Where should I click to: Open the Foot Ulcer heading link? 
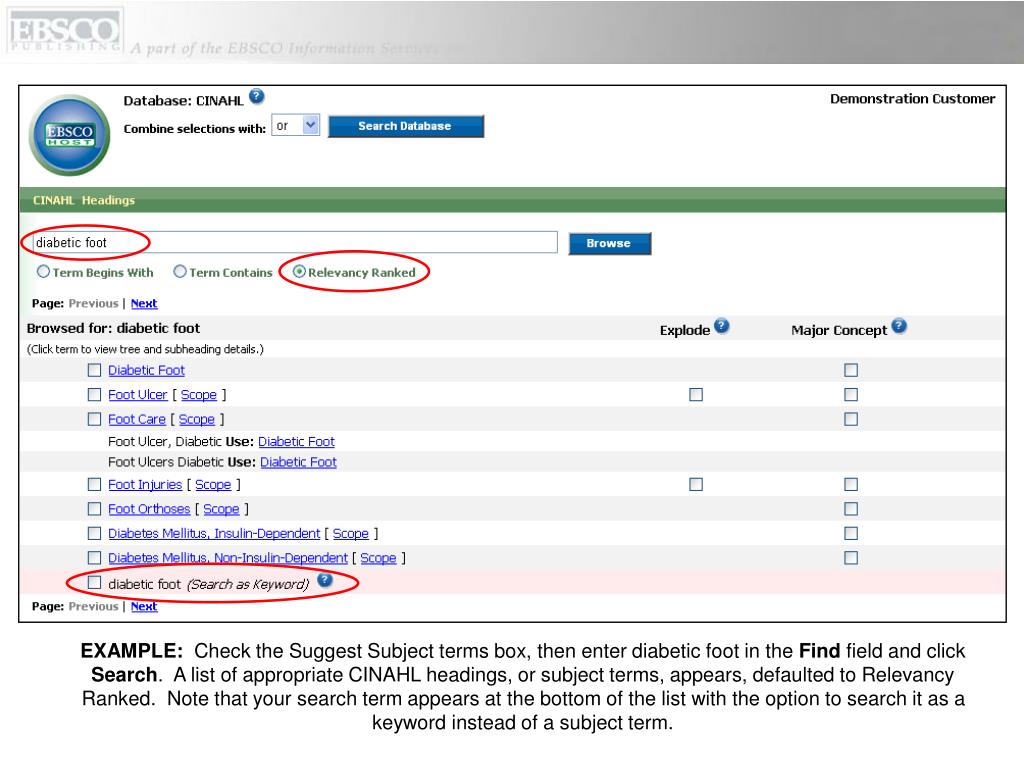click(138, 394)
